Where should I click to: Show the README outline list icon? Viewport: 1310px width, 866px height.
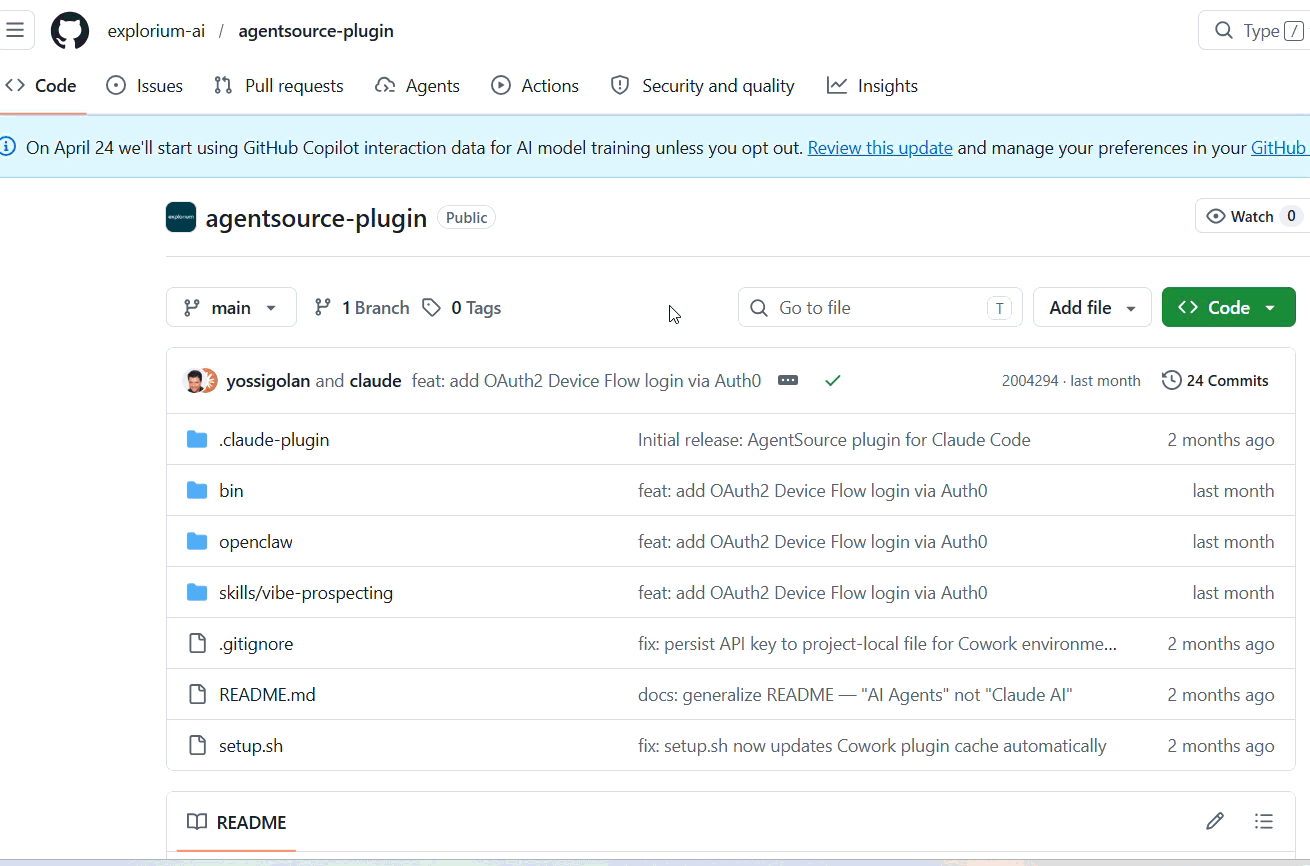pos(1264,822)
